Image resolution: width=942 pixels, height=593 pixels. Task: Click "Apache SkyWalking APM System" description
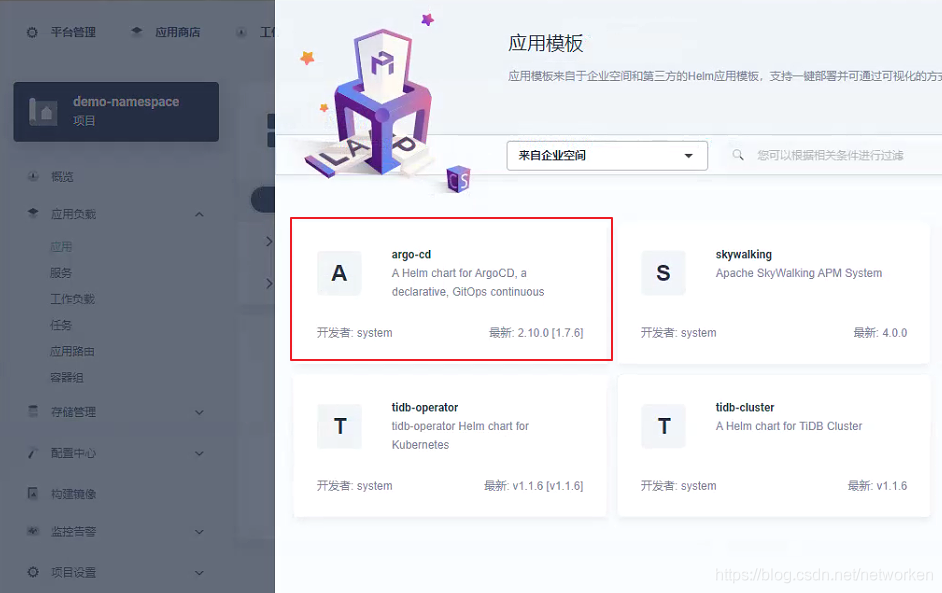click(799, 273)
